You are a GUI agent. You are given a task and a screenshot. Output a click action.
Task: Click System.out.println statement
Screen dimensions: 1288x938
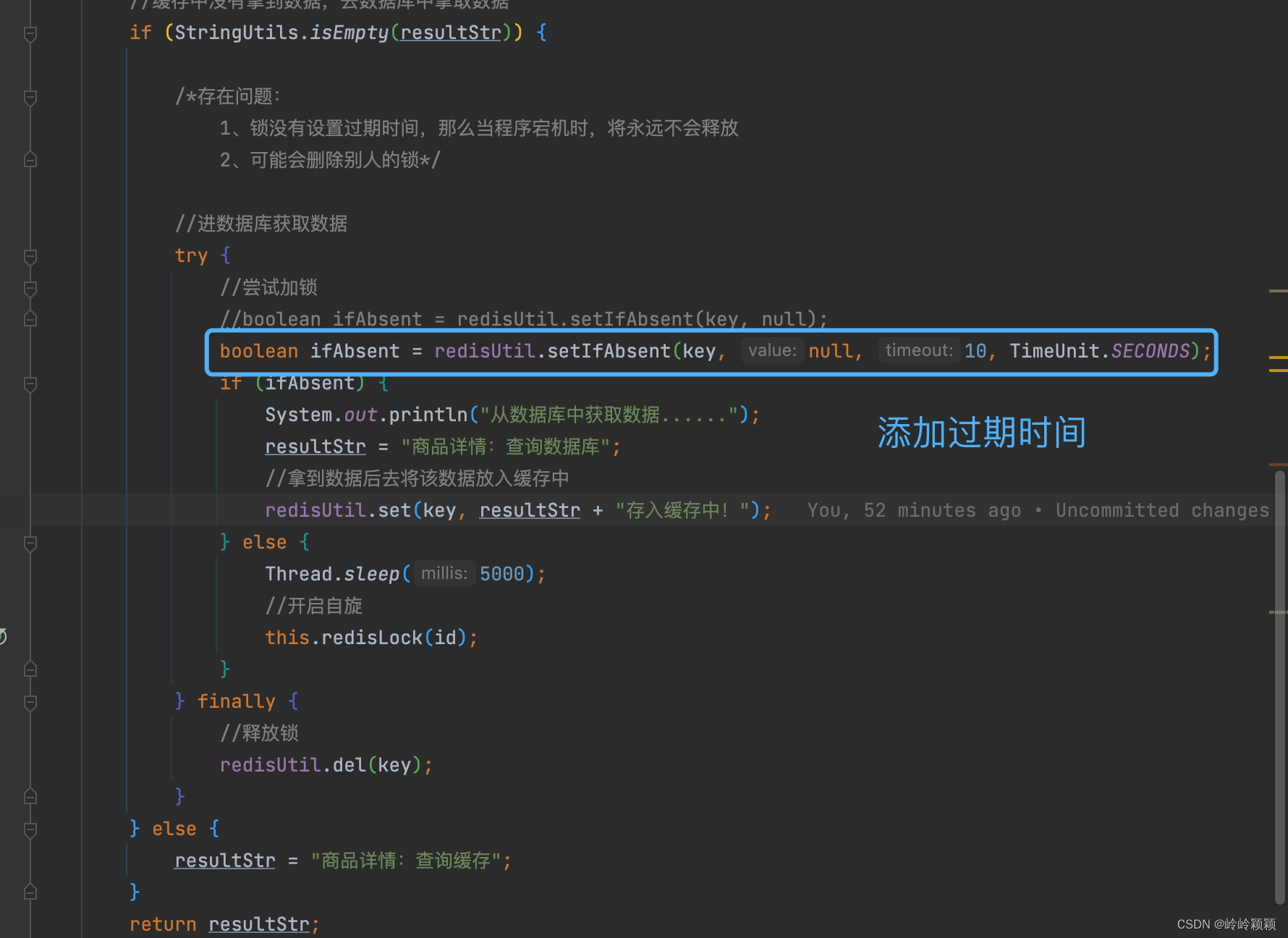click(x=512, y=415)
